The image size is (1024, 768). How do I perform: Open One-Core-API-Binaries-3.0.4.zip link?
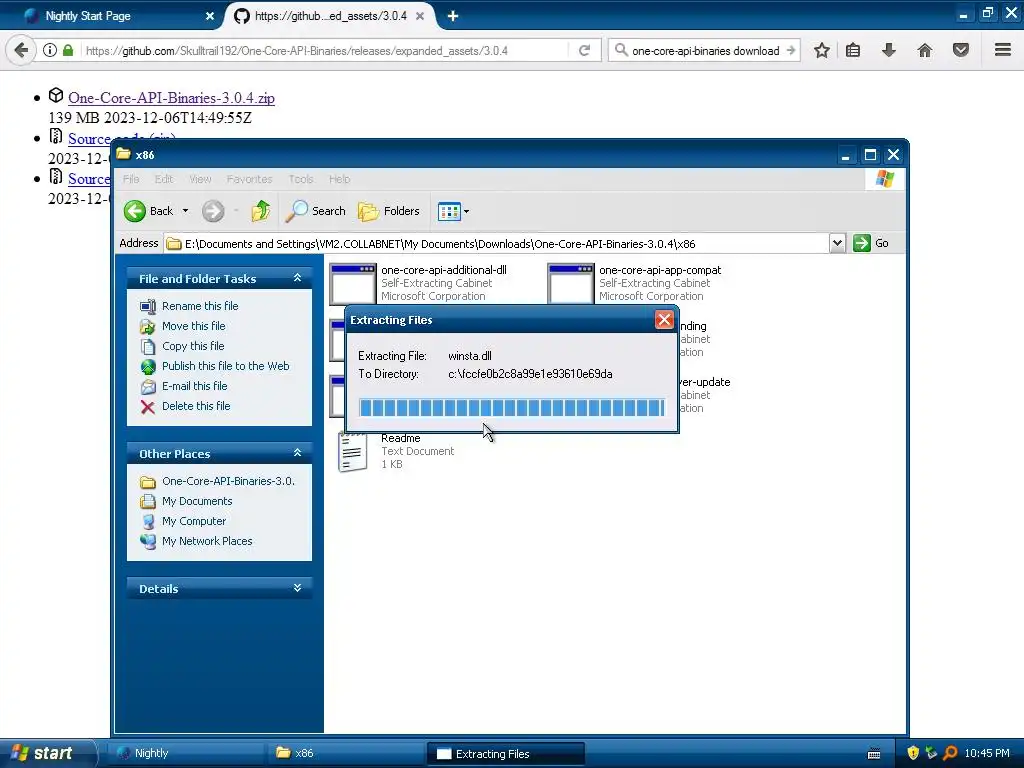pos(171,98)
